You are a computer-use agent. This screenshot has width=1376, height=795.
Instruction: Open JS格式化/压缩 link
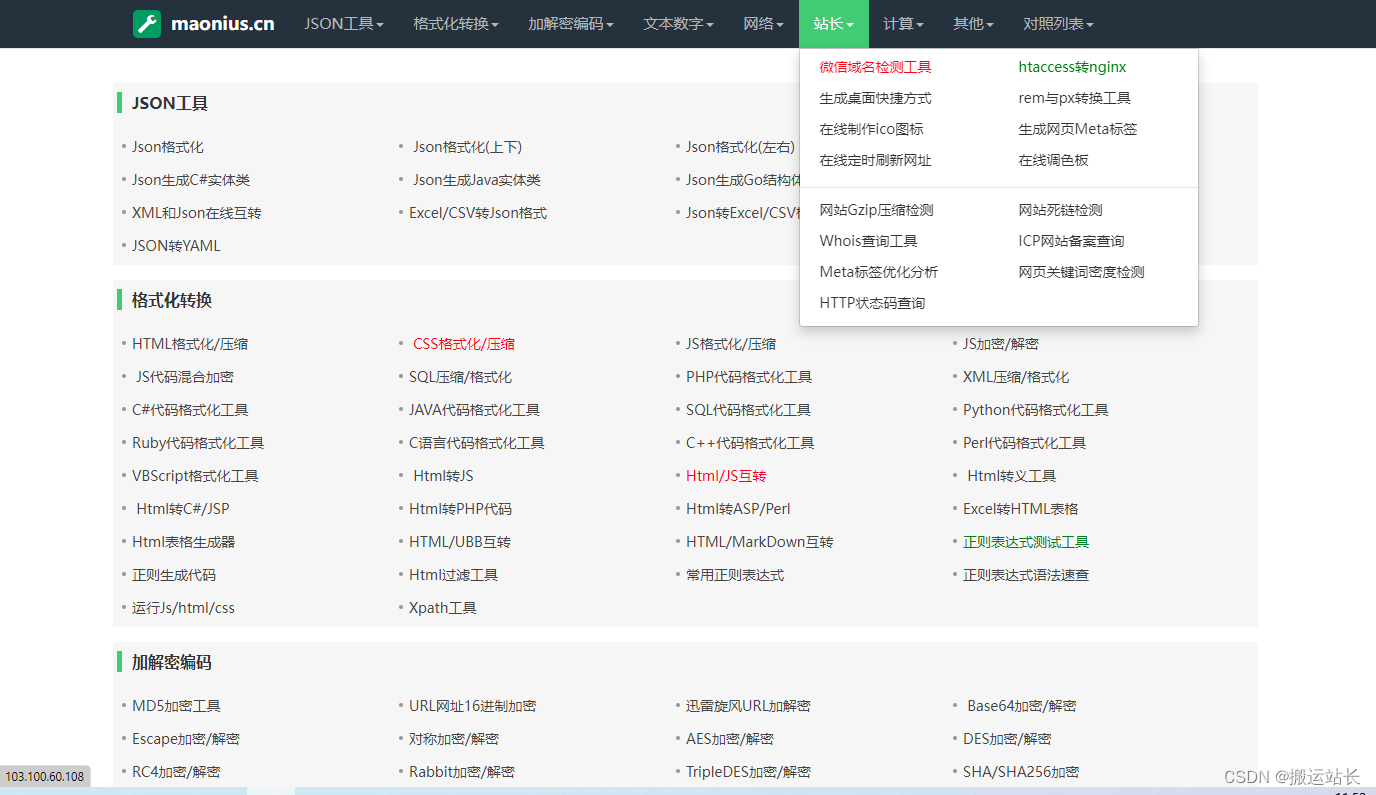731,344
